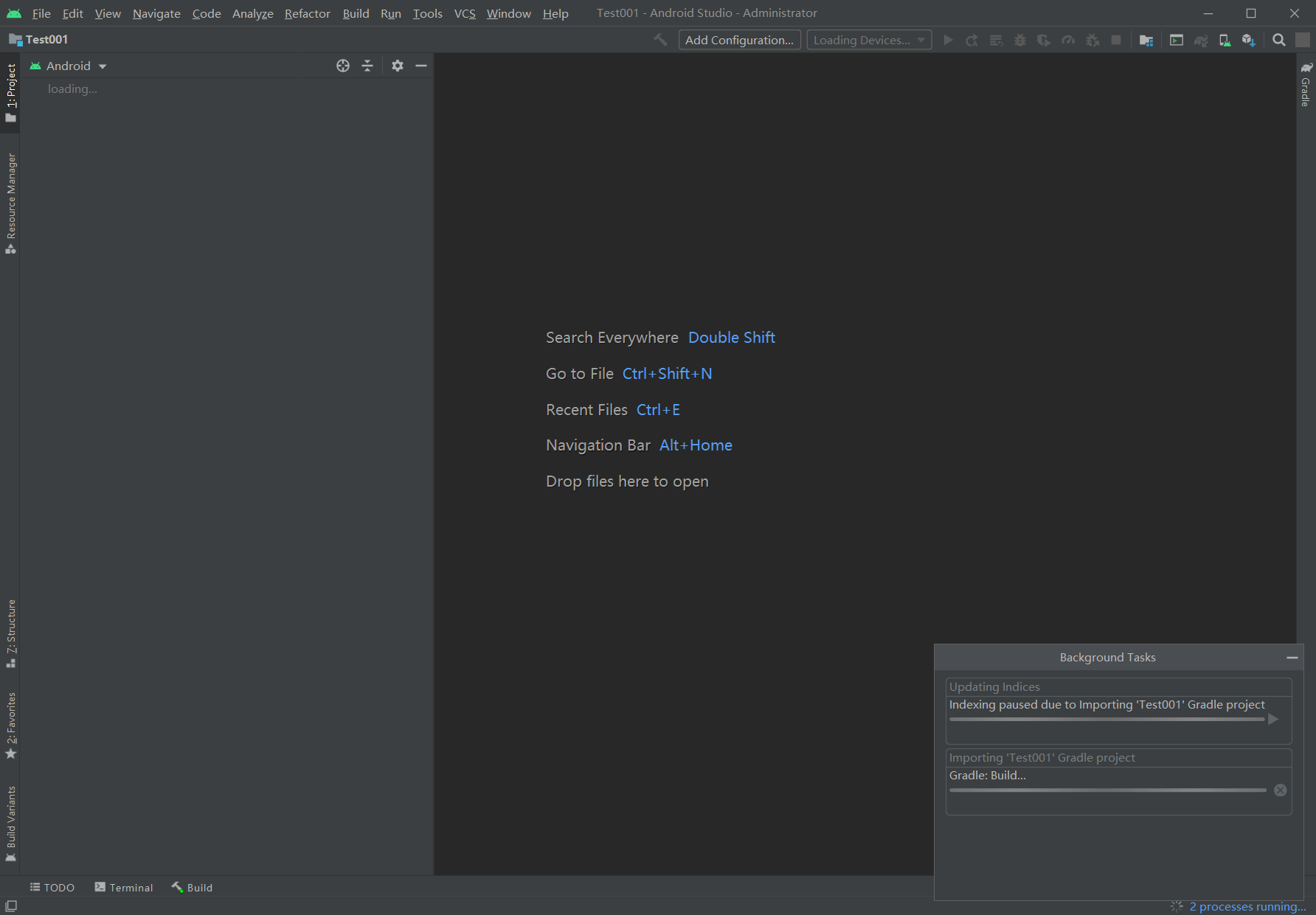1316x915 pixels.
Task: Click the loading... text in Project panel
Action: tap(72, 89)
